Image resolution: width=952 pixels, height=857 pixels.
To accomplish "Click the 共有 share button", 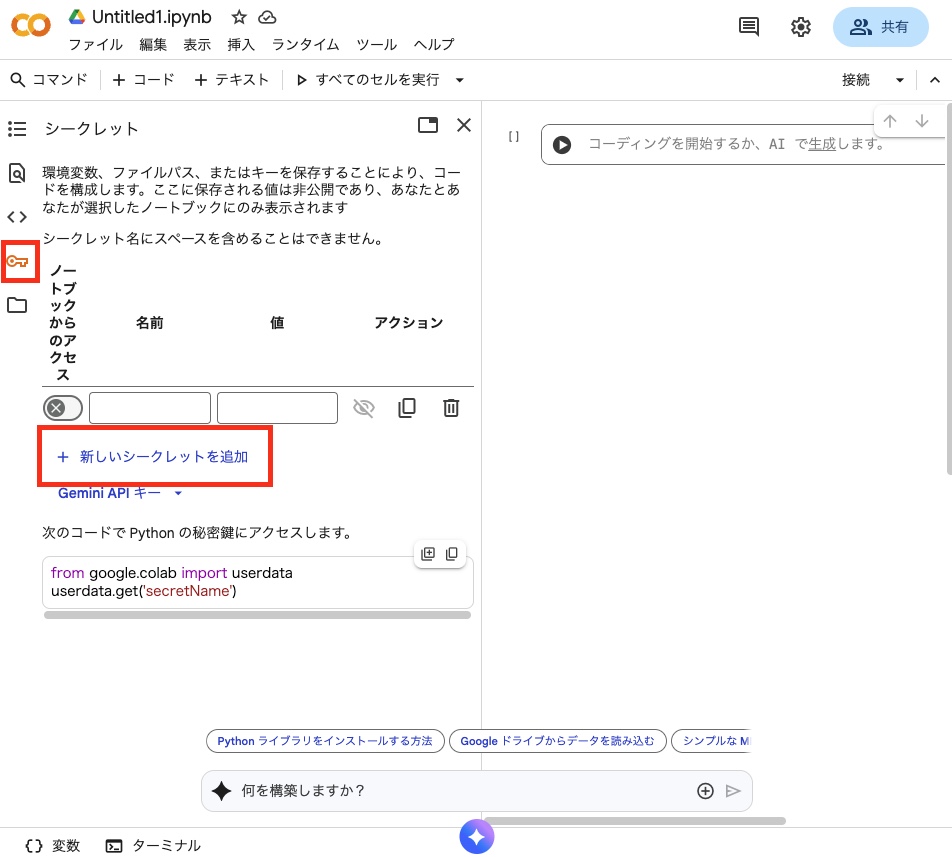I will click(880, 27).
